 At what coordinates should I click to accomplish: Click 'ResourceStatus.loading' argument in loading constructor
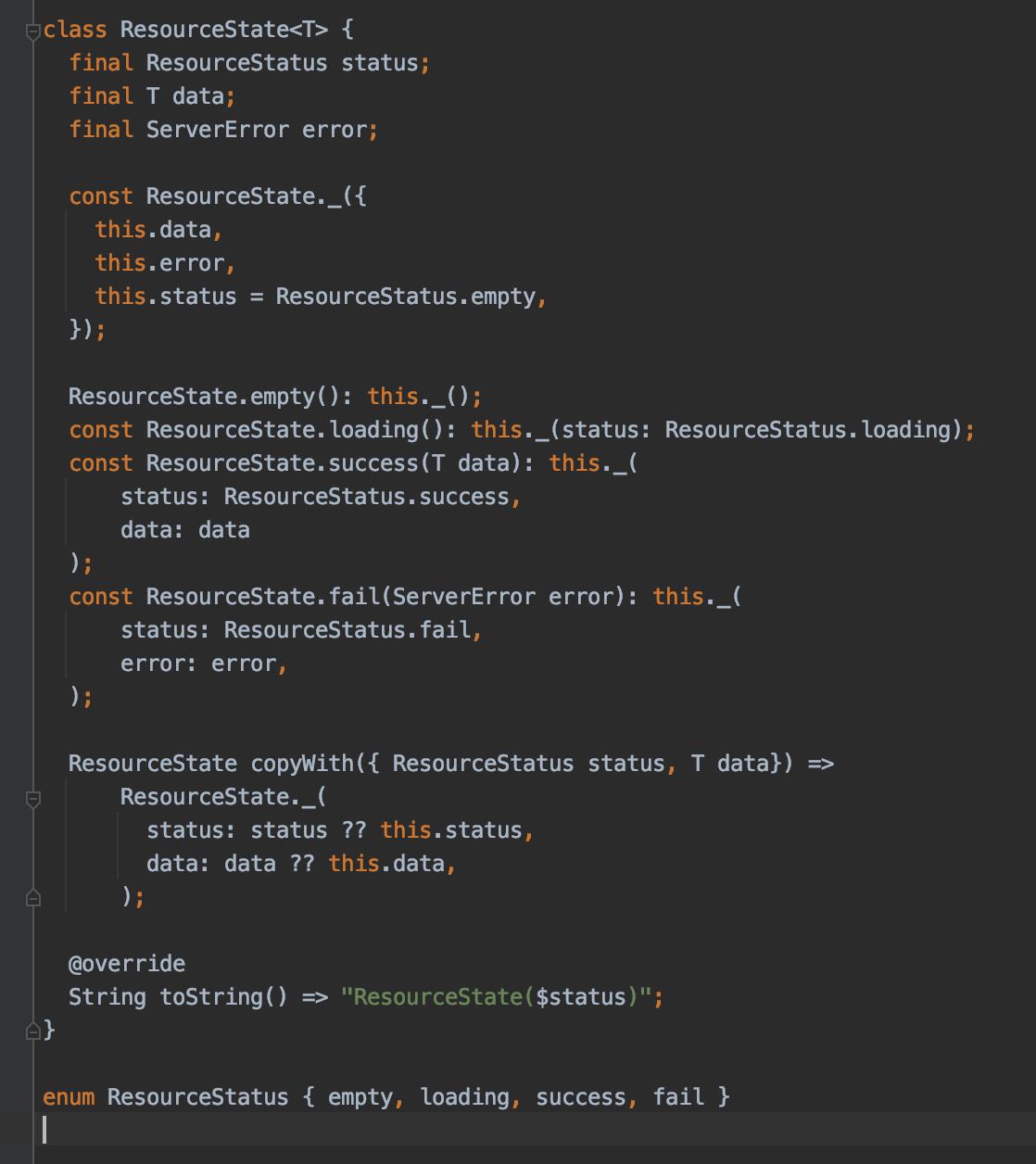pos(808,430)
